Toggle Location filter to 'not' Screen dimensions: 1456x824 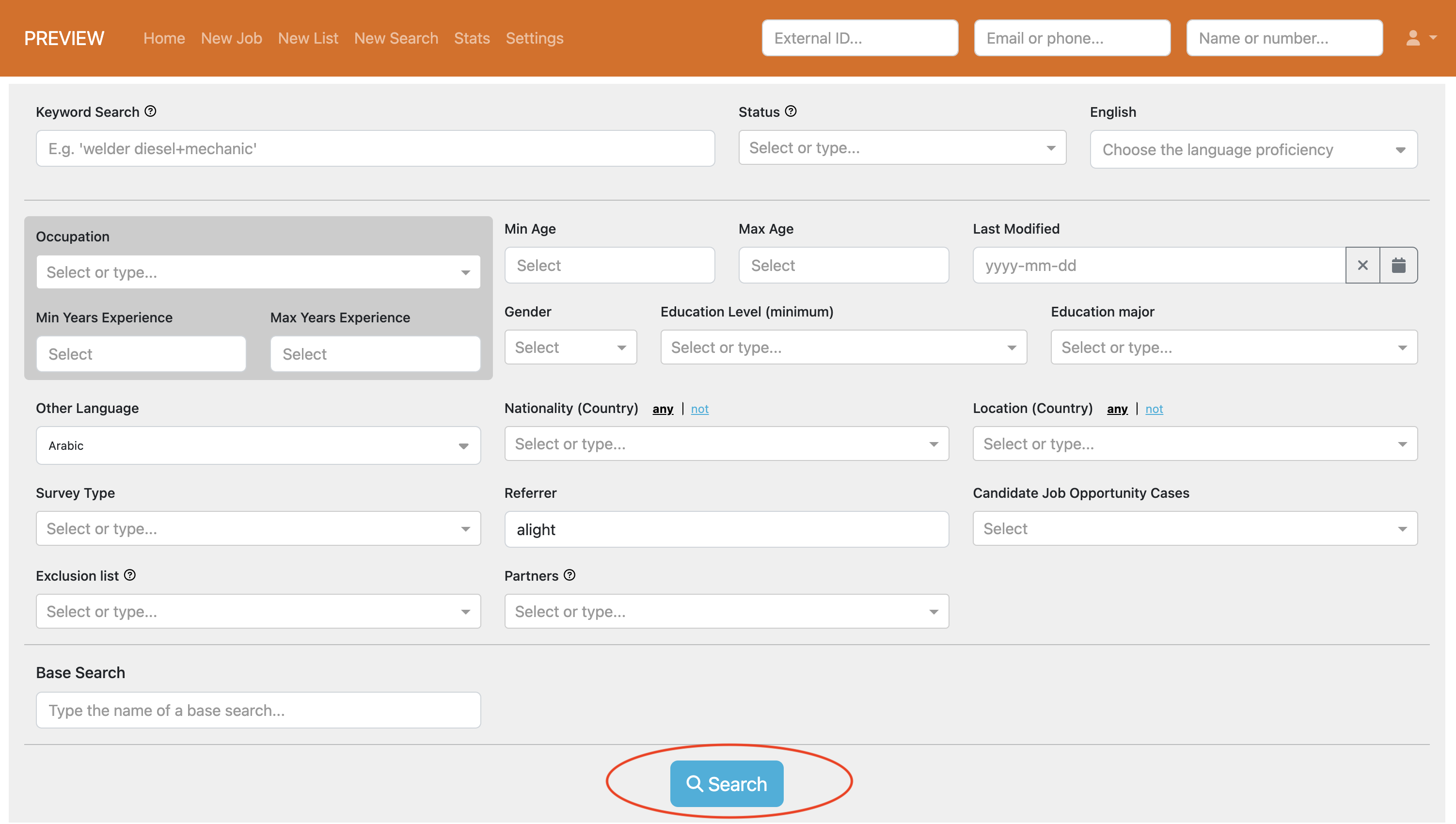pos(1154,409)
